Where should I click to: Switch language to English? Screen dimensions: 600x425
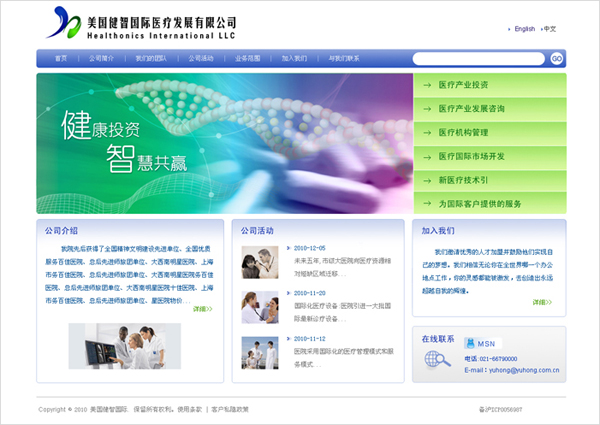(x=524, y=29)
